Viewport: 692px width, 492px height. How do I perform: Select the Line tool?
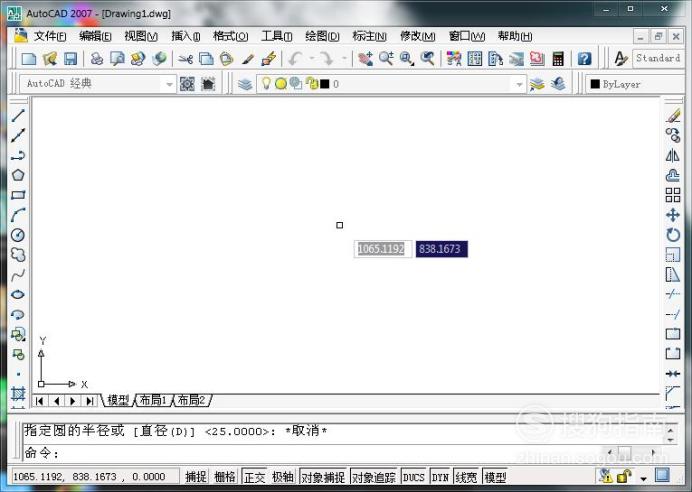tap(18, 116)
